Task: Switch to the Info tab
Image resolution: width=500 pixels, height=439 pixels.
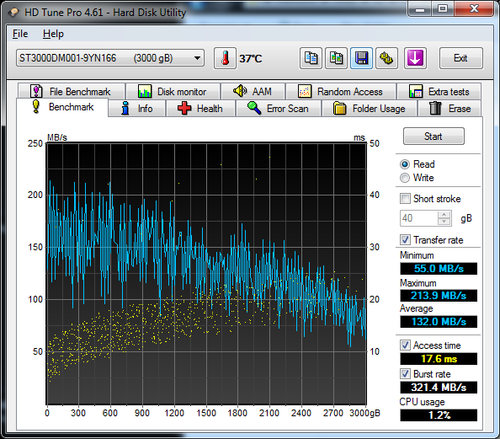Action: [x=137, y=108]
